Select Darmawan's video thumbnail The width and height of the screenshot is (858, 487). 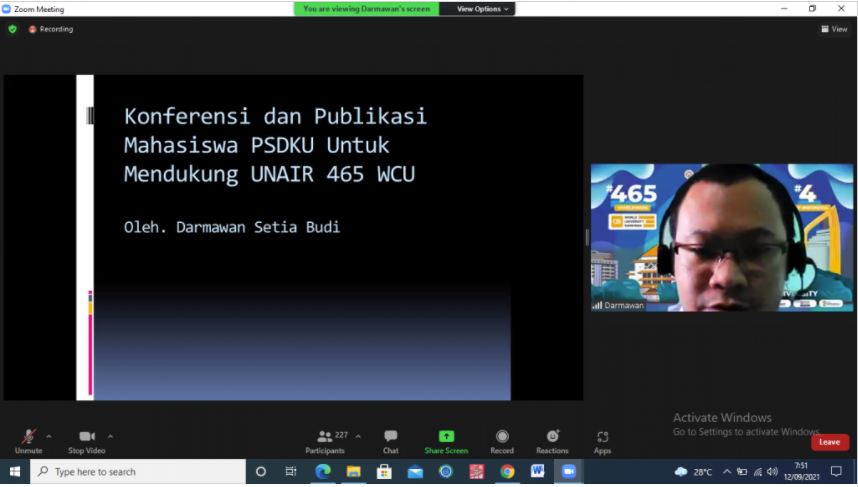pos(721,237)
